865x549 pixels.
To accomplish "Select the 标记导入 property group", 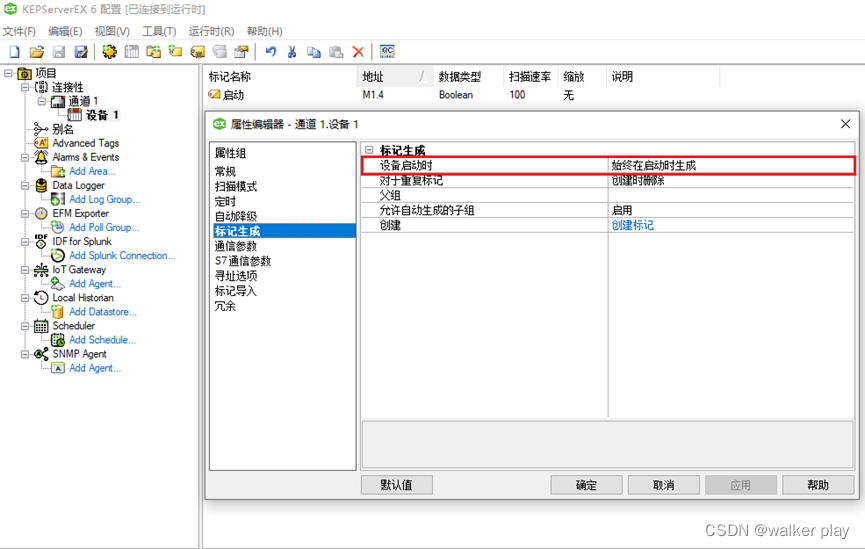I will 236,291.
